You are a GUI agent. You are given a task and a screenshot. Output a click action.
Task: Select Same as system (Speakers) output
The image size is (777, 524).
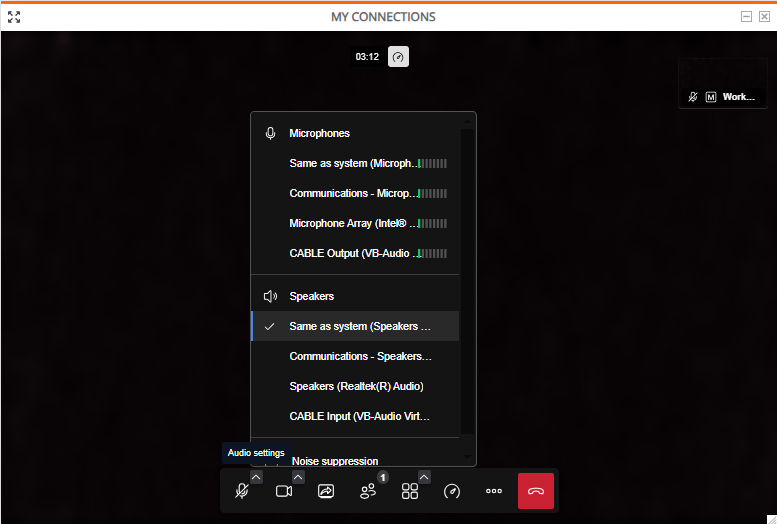[355, 326]
